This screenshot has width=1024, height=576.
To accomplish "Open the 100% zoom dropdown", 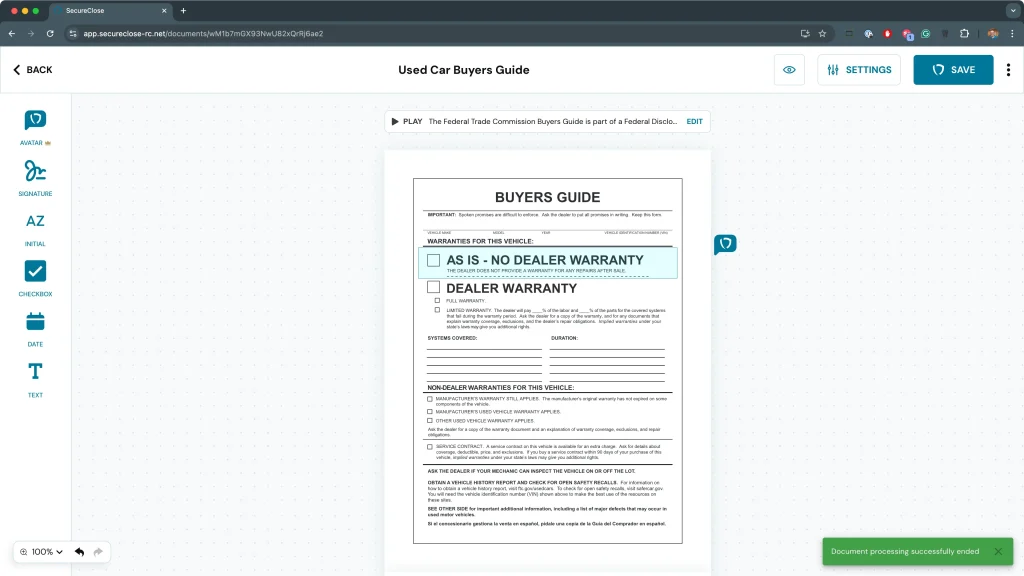I will [x=41, y=552].
